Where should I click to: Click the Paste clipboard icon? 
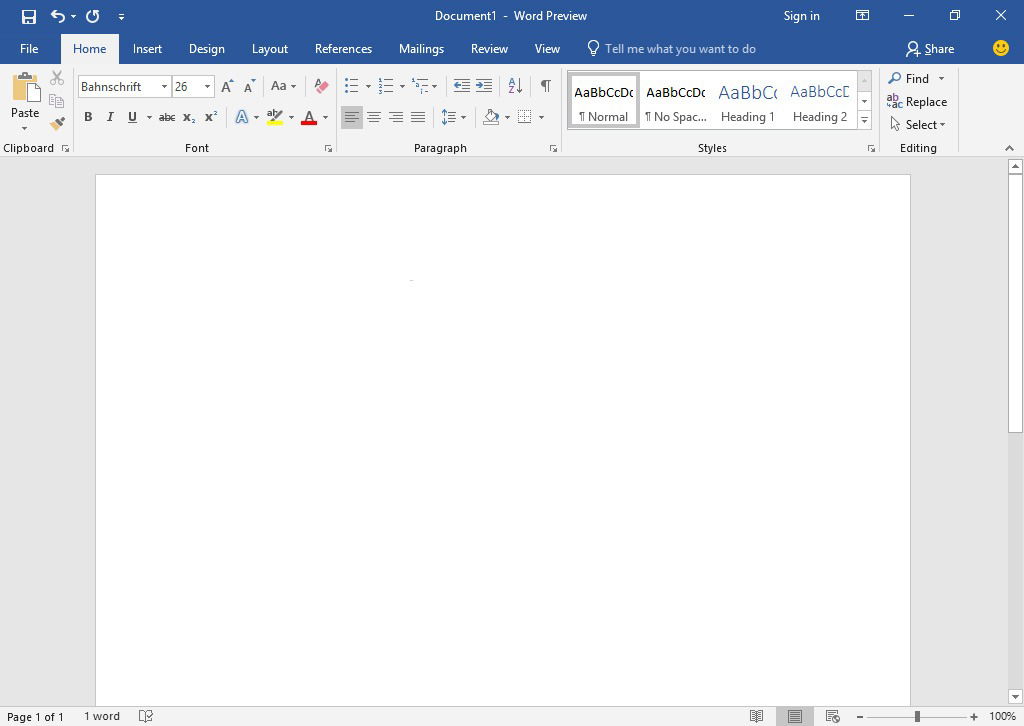pos(25,87)
